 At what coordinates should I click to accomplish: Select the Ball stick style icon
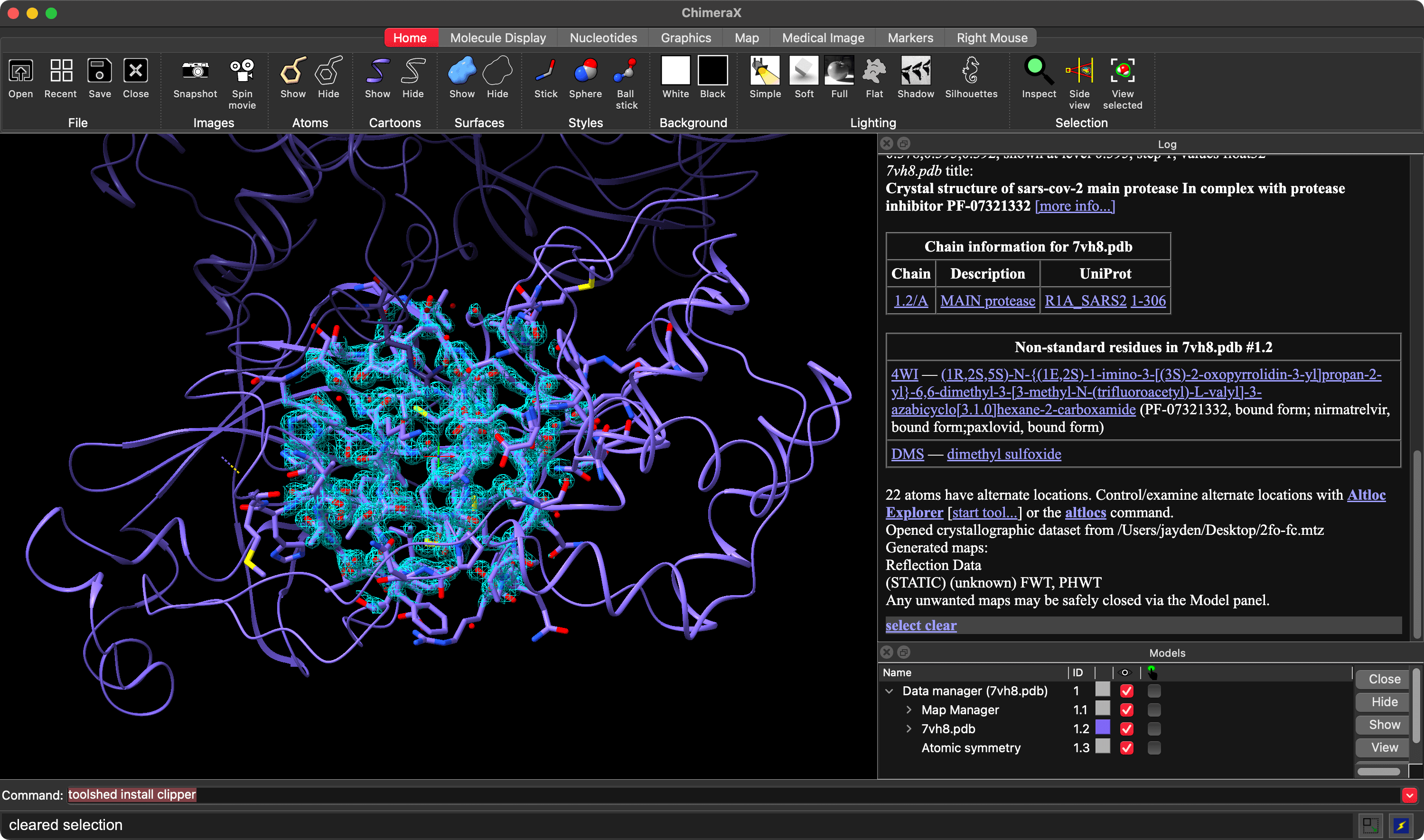626,71
